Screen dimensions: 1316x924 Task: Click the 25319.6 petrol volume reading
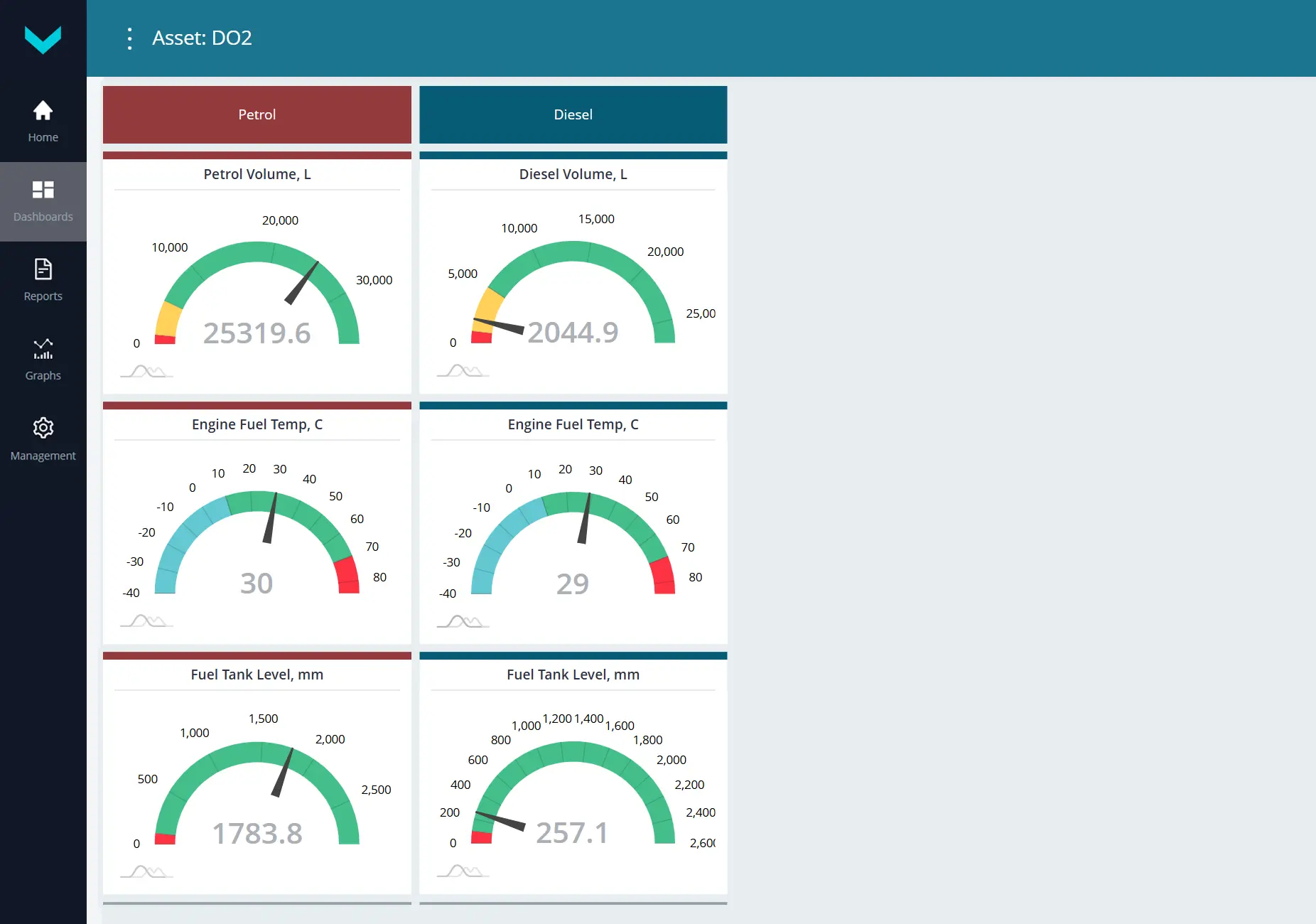point(257,333)
